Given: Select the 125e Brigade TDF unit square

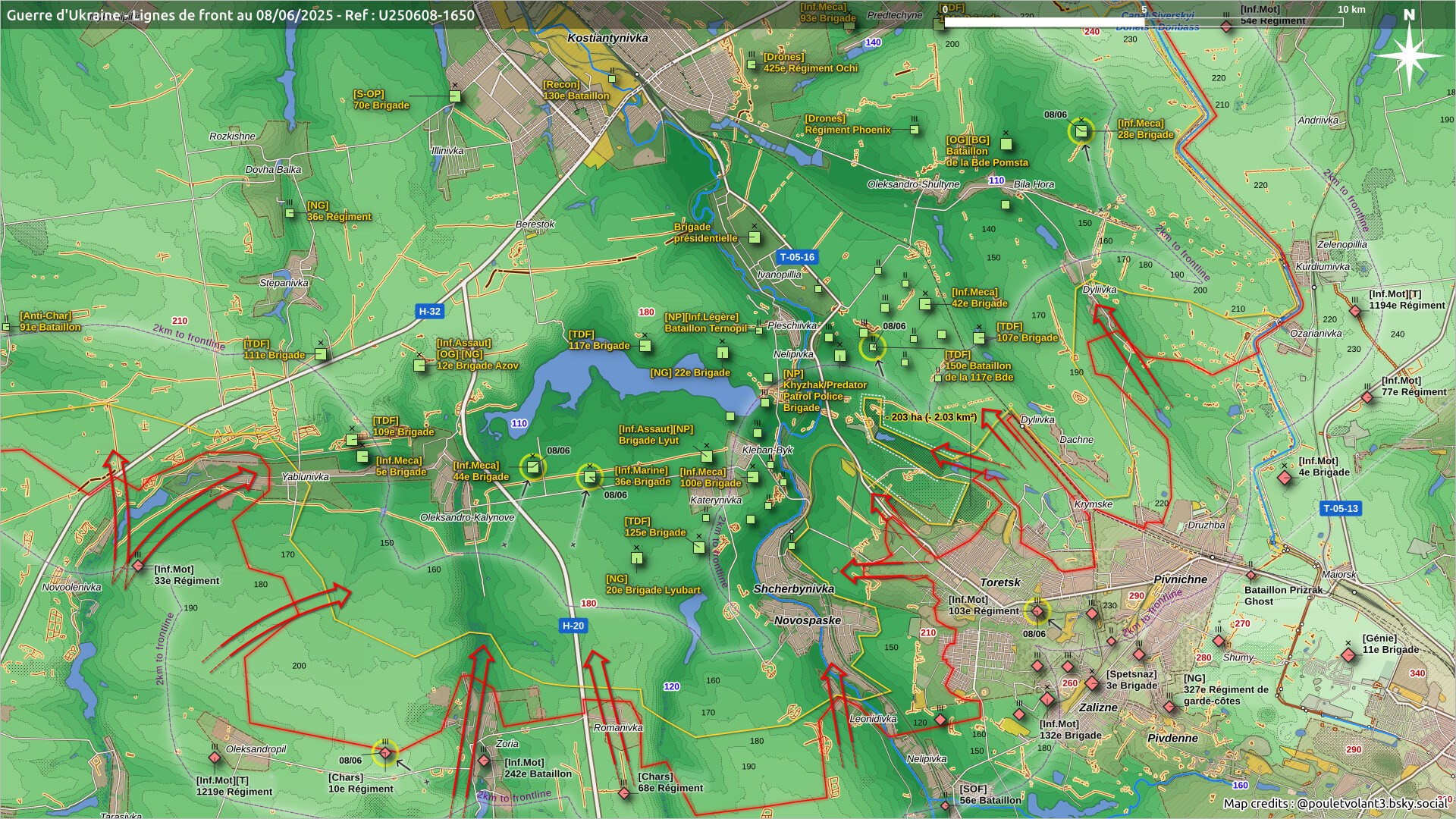Looking at the screenshot, I should coord(698,548).
